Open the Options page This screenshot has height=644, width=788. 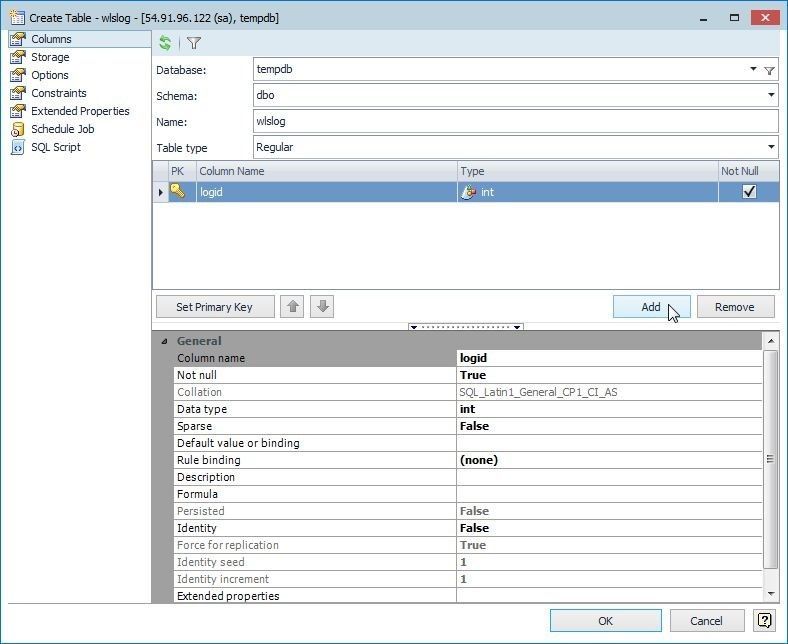[50, 75]
